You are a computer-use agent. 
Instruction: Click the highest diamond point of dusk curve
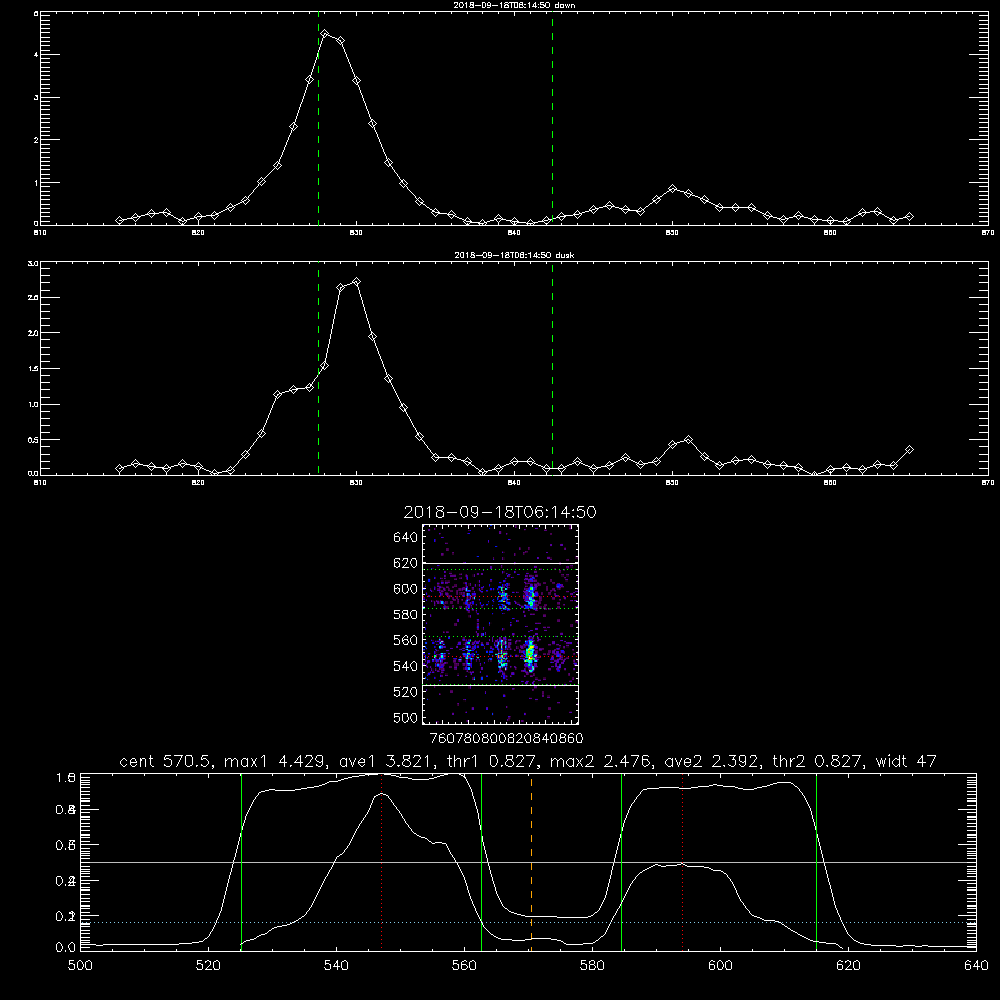pos(357,281)
